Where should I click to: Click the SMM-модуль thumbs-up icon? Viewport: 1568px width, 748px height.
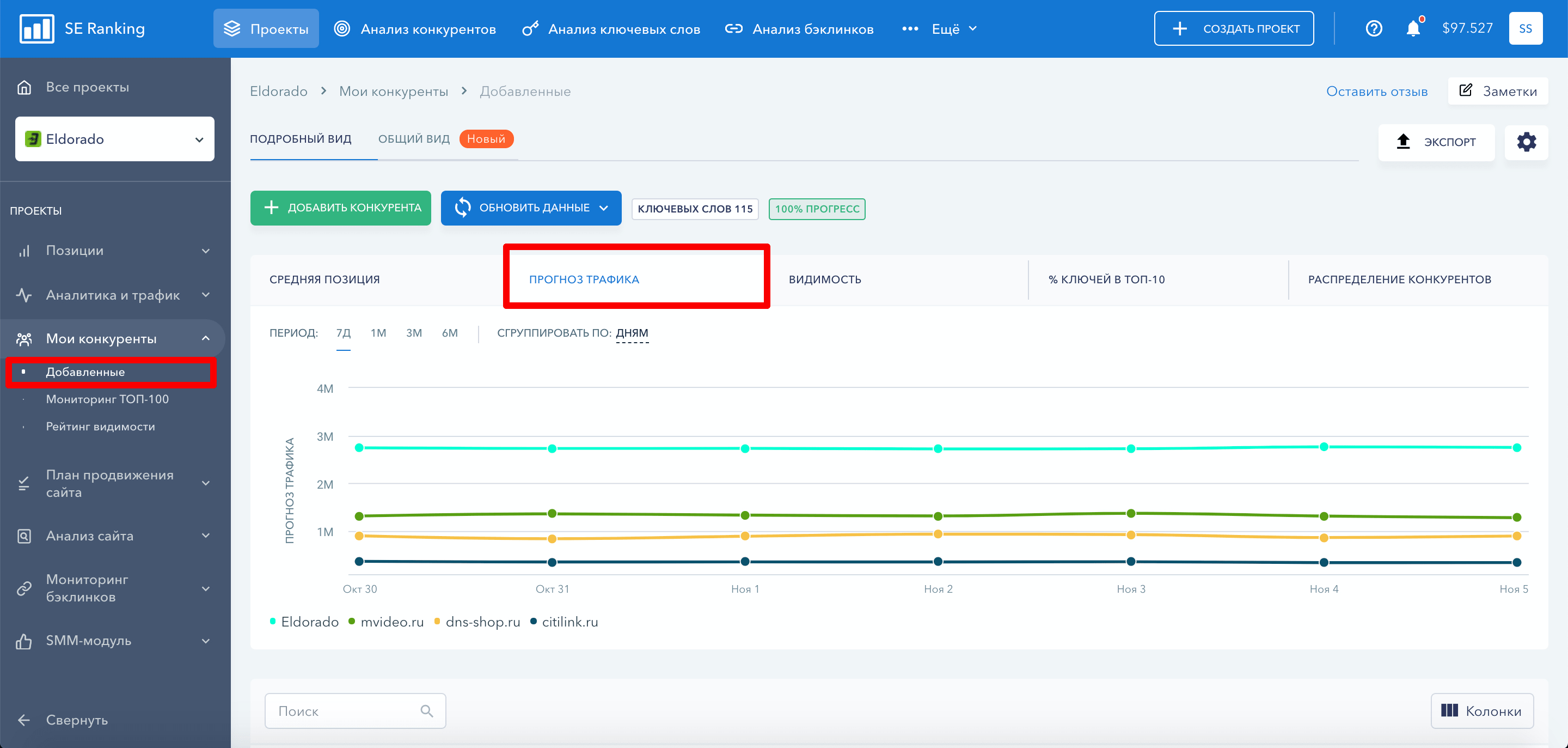24,641
